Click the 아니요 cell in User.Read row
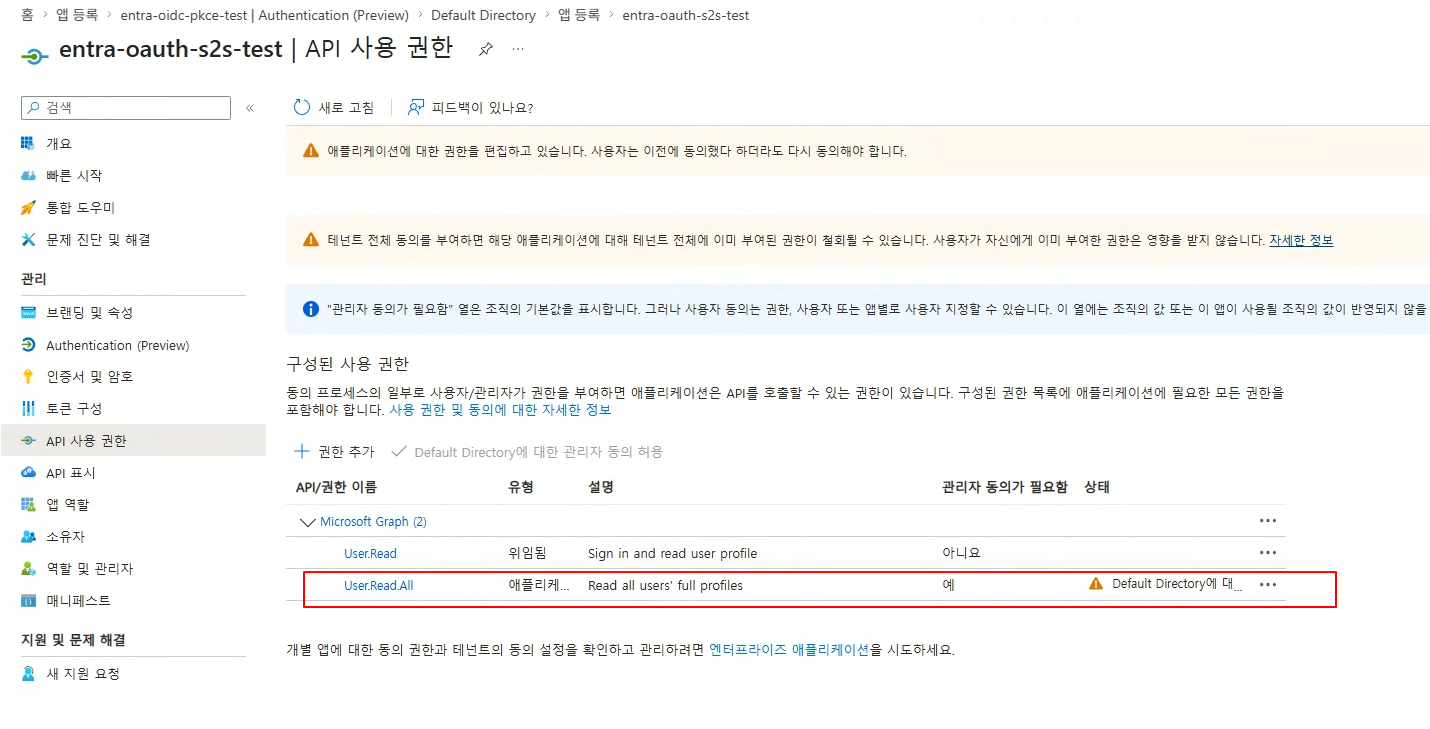Screen dimensions: 1430x729 point(961,553)
